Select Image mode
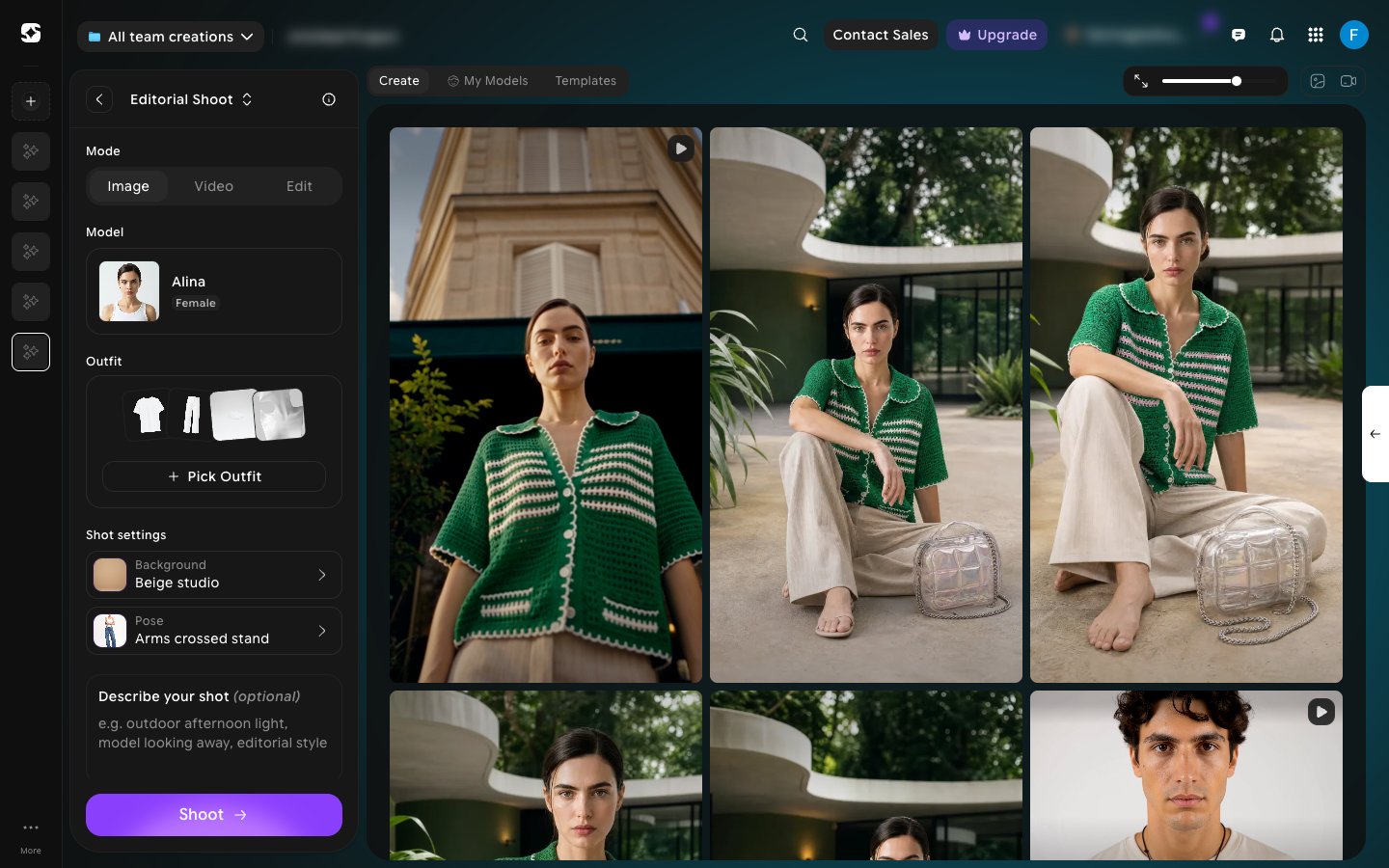The image size is (1389, 868). coord(128,186)
